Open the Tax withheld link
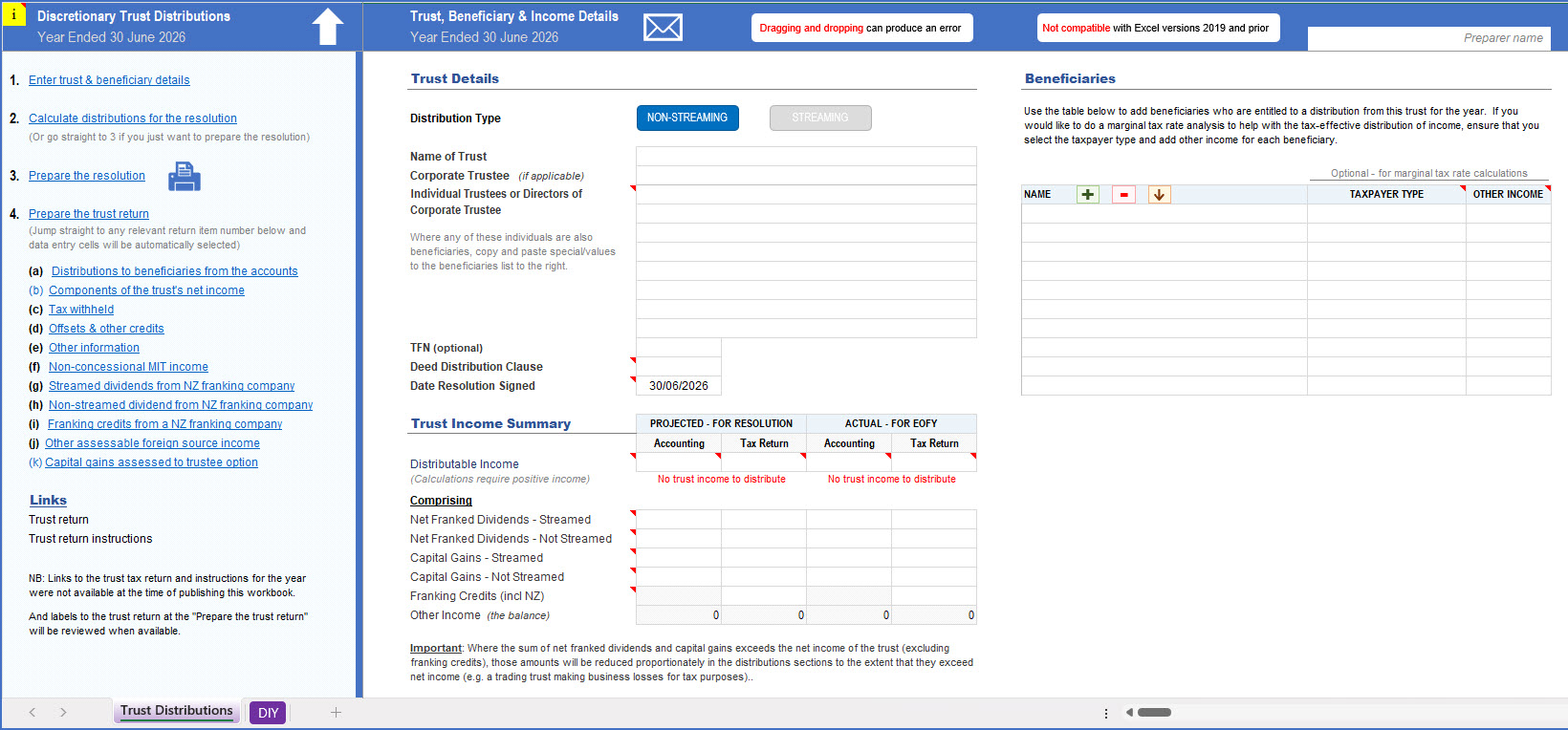This screenshot has width=1568, height=730. point(81,310)
